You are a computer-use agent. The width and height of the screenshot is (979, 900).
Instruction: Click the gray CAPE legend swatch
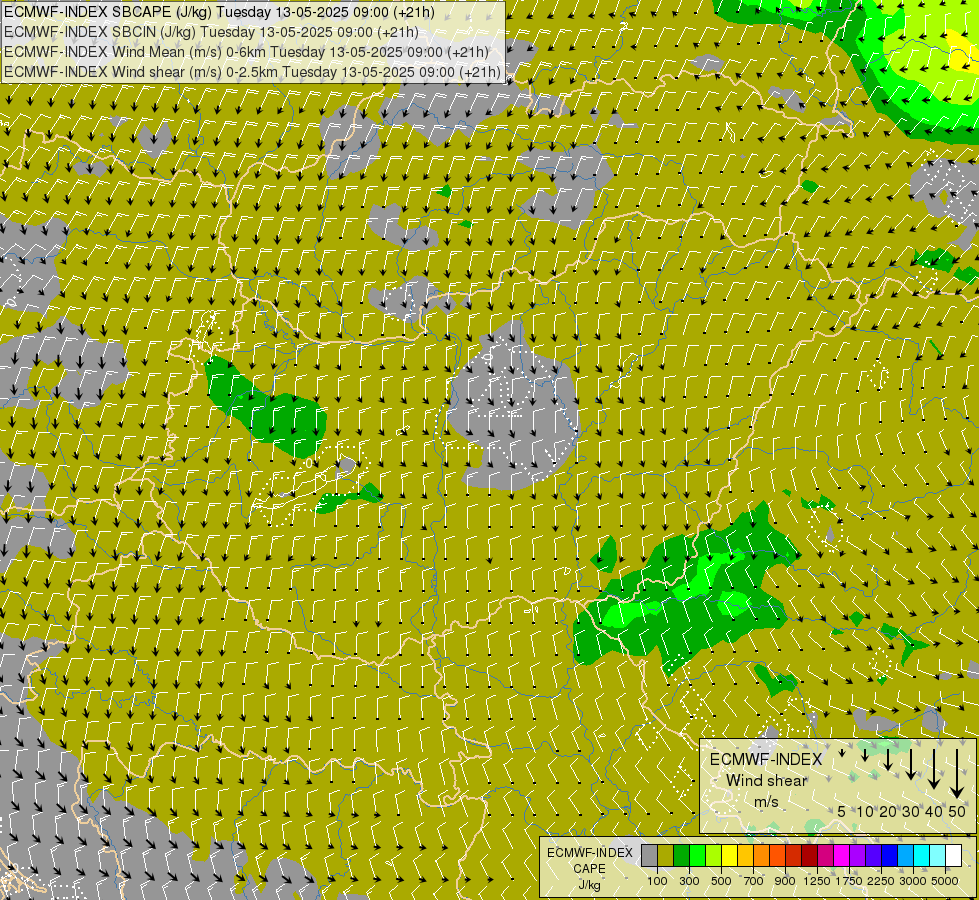point(649,855)
